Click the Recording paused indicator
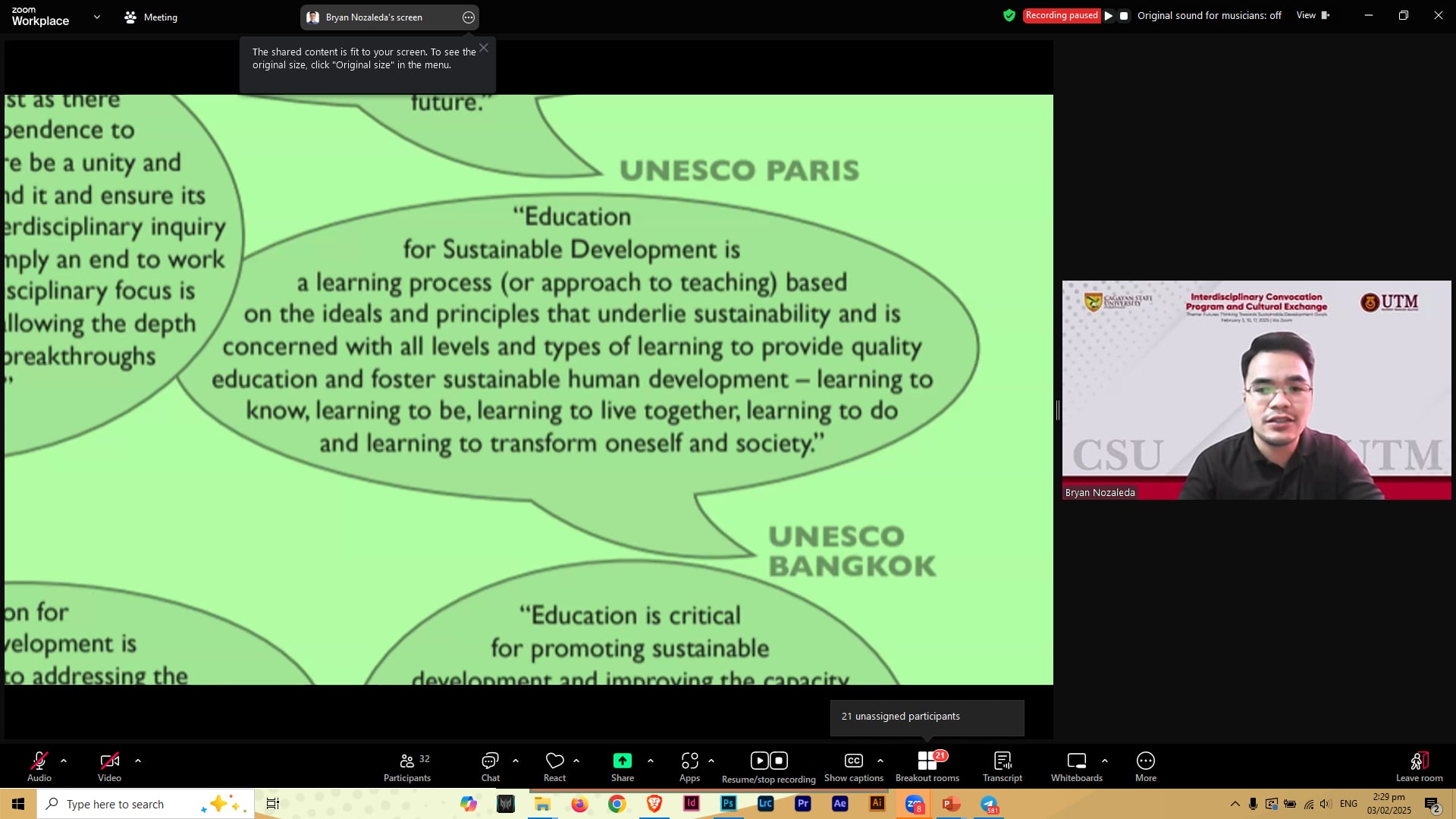 [x=1061, y=15]
